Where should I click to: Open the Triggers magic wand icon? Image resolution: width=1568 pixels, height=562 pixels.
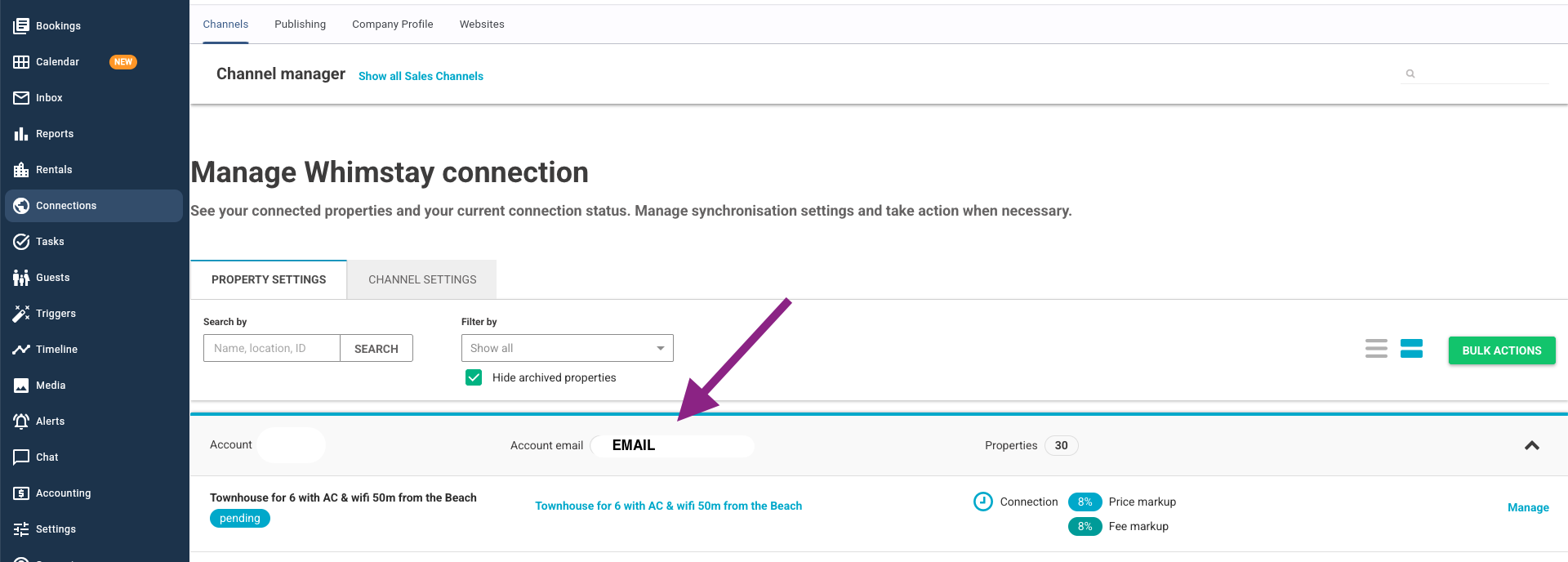(x=21, y=314)
